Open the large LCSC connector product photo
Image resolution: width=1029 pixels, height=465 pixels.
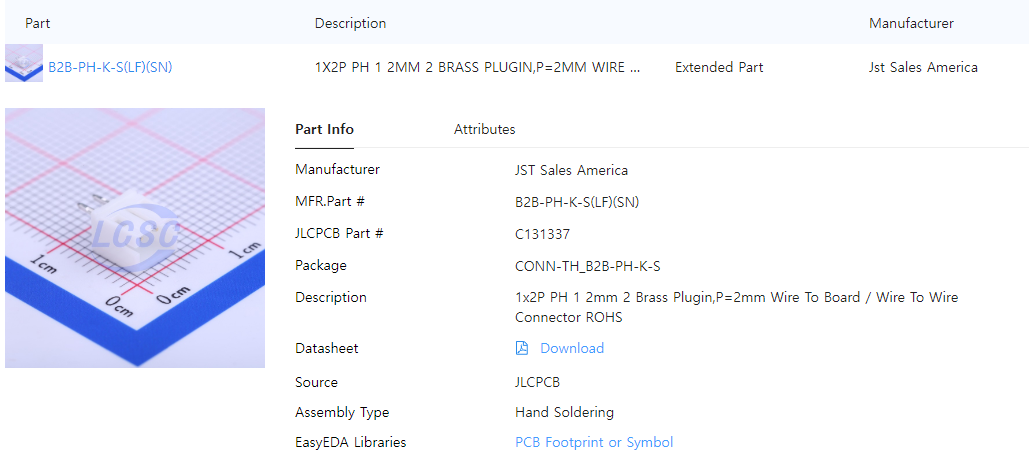point(135,238)
